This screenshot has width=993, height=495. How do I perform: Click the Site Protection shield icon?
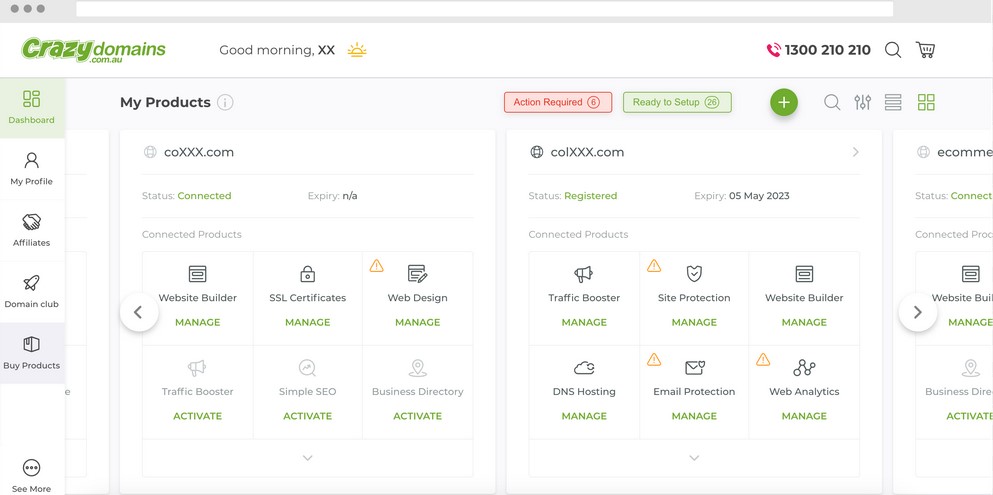click(x=694, y=274)
